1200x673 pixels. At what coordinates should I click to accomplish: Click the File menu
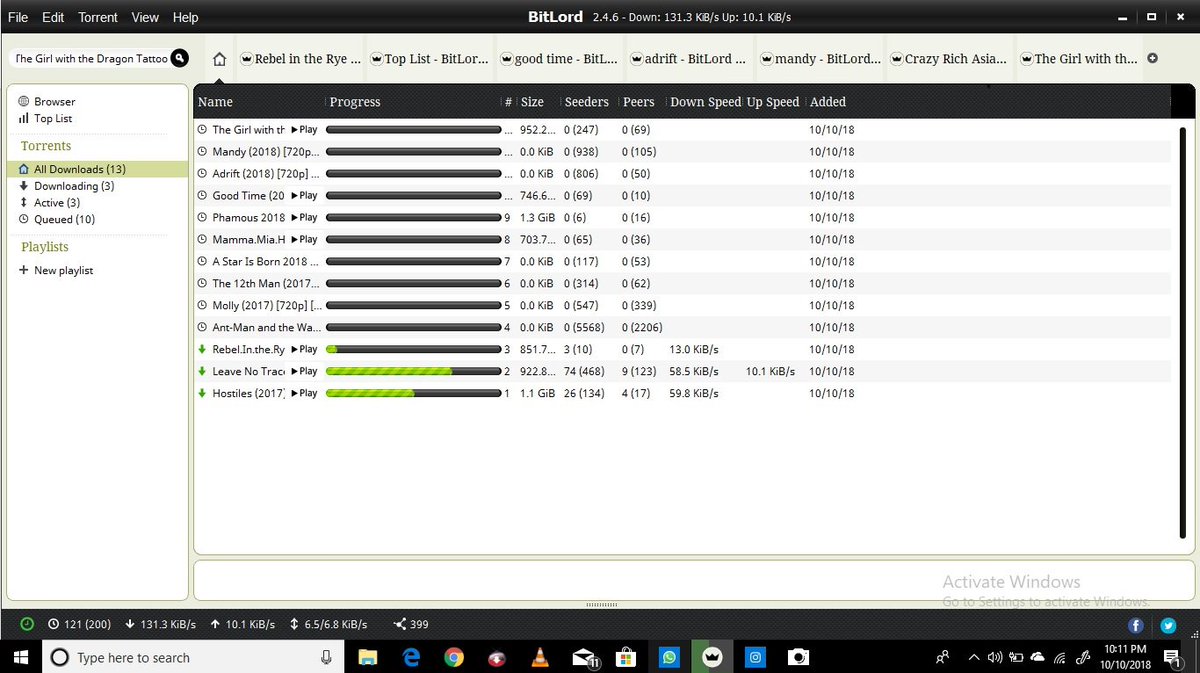click(x=18, y=17)
